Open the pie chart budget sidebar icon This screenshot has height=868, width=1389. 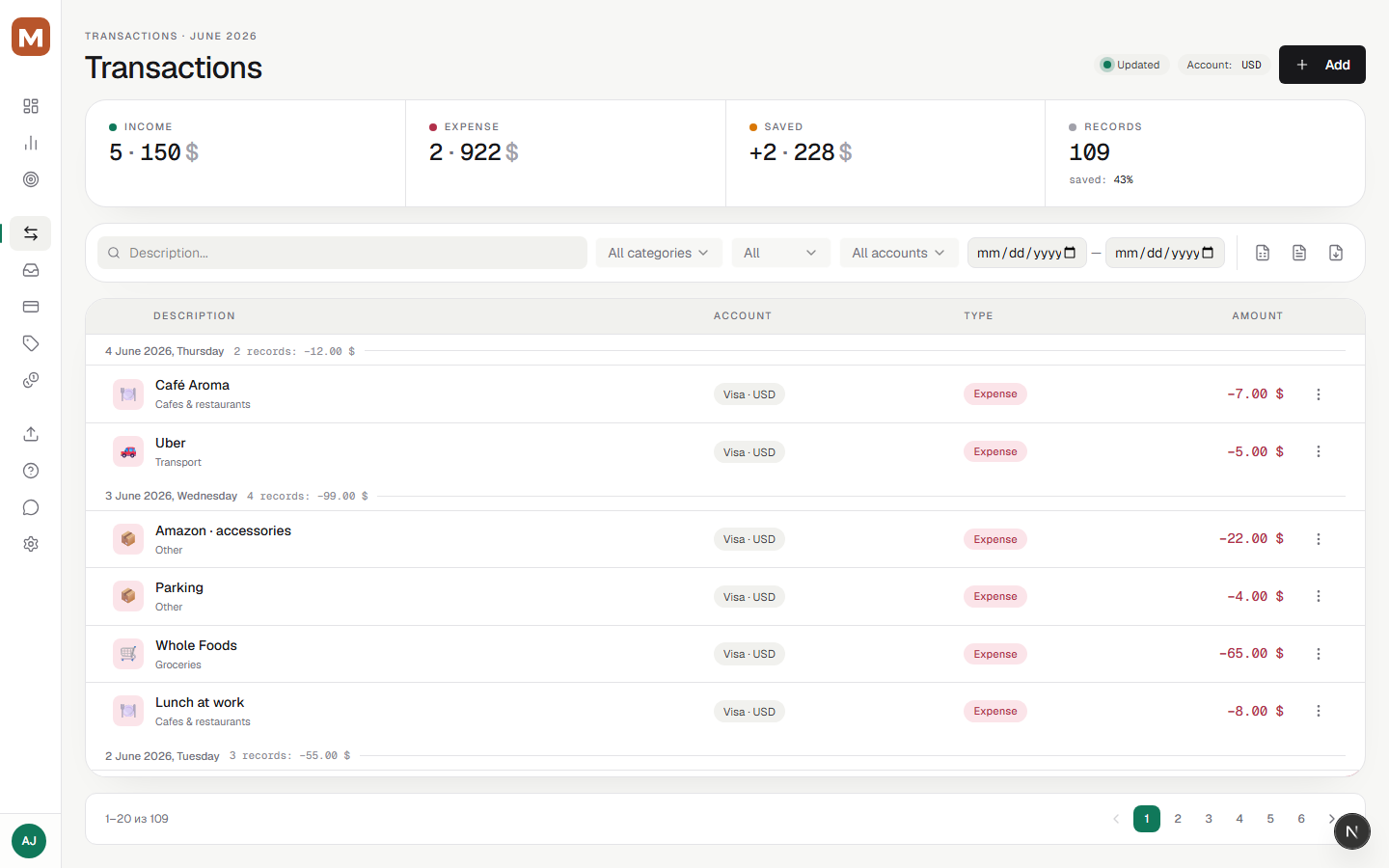pyautogui.click(x=31, y=380)
